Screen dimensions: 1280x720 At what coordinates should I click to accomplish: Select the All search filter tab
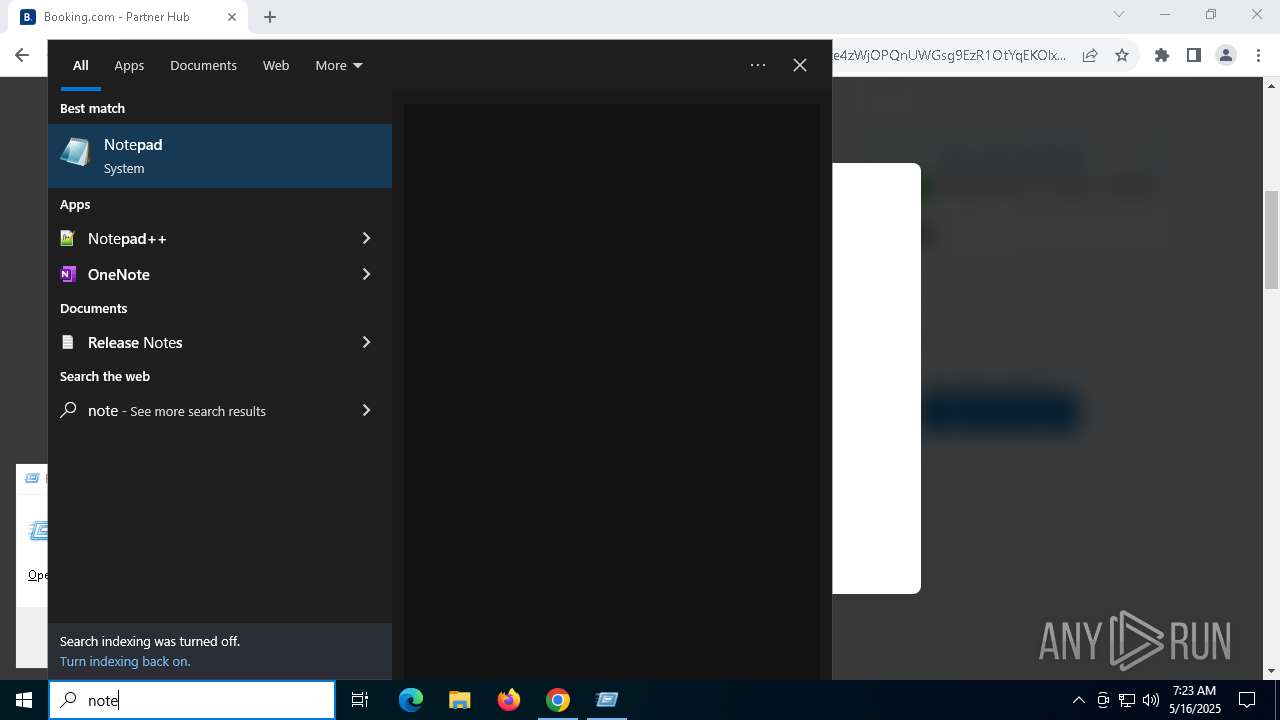tap(81, 65)
